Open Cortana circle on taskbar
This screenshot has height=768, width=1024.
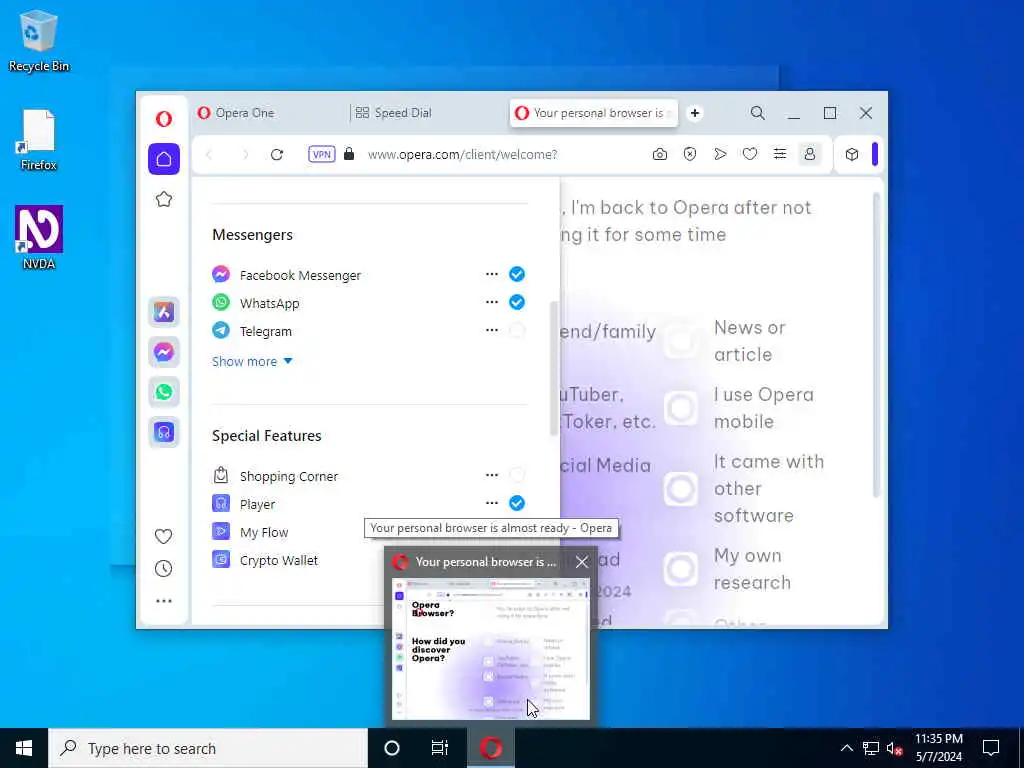(x=392, y=748)
